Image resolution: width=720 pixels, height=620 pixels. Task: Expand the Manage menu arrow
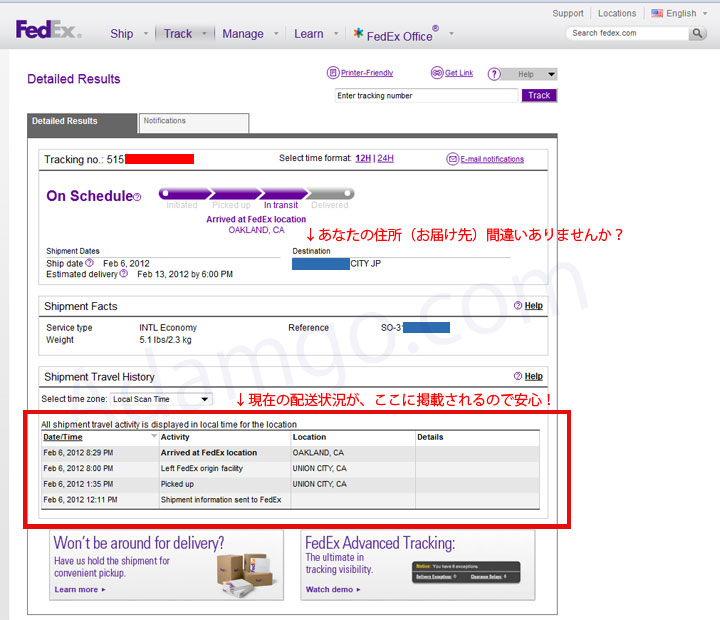276,34
